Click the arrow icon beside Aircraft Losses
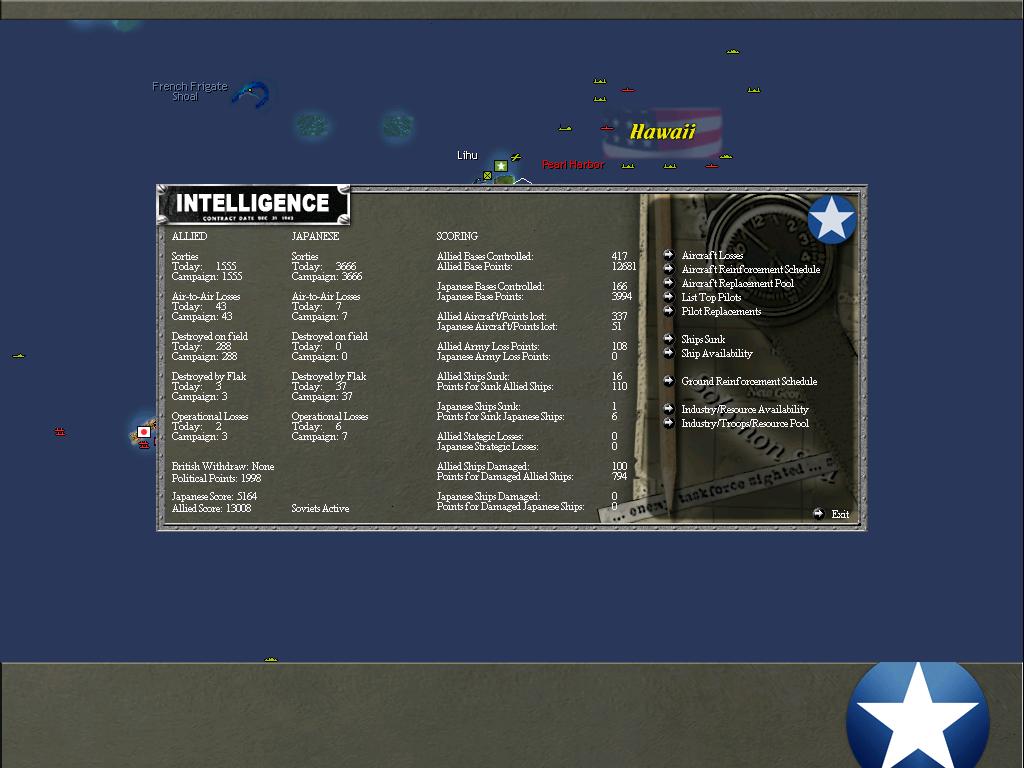The width and height of the screenshot is (1024, 768). pyautogui.click(x=668, y=255)
